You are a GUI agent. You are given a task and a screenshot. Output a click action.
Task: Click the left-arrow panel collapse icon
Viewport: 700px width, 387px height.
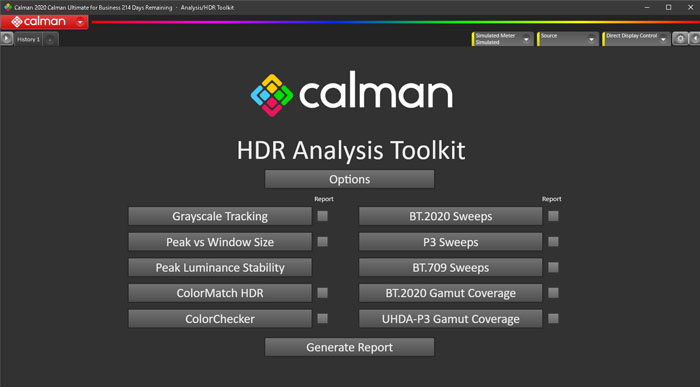coord(695,39)
